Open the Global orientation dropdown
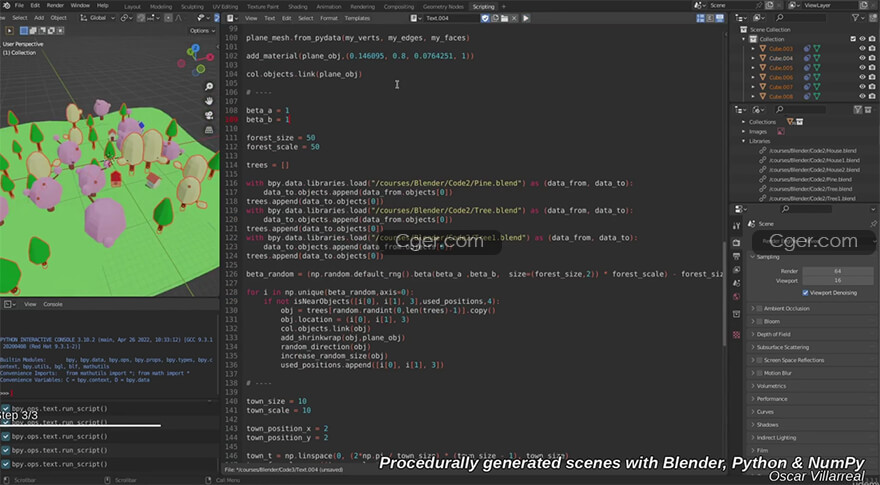 click(x=97, y=18)
